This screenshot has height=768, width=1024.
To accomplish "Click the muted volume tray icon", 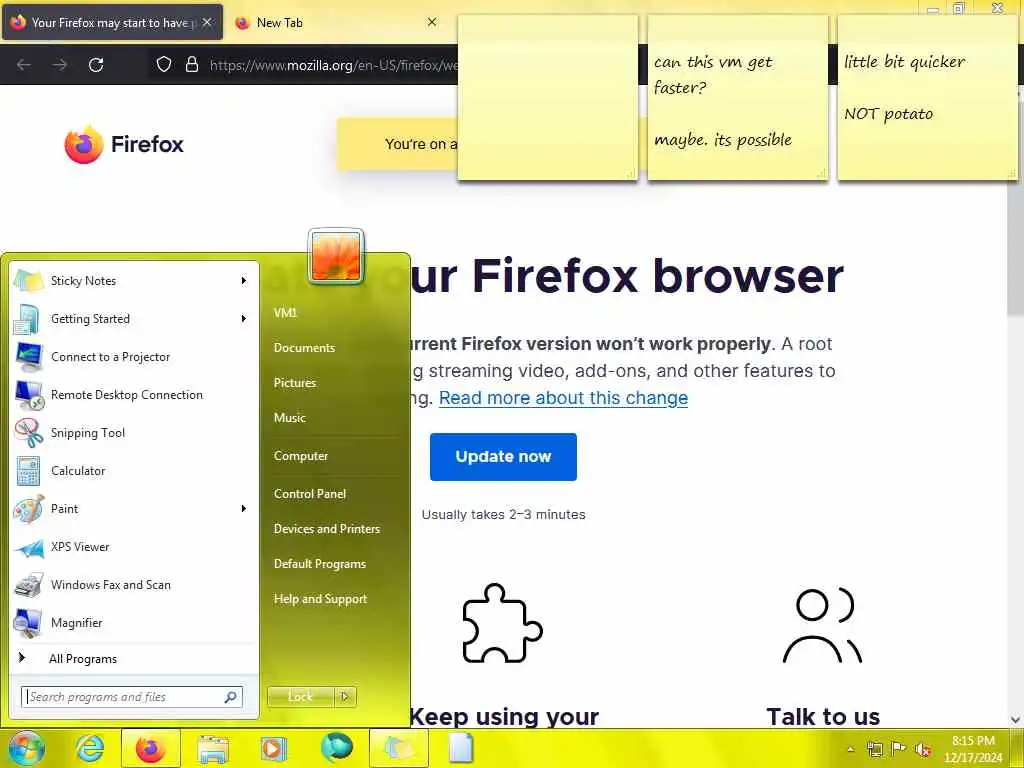I will [x=923, y=749].
